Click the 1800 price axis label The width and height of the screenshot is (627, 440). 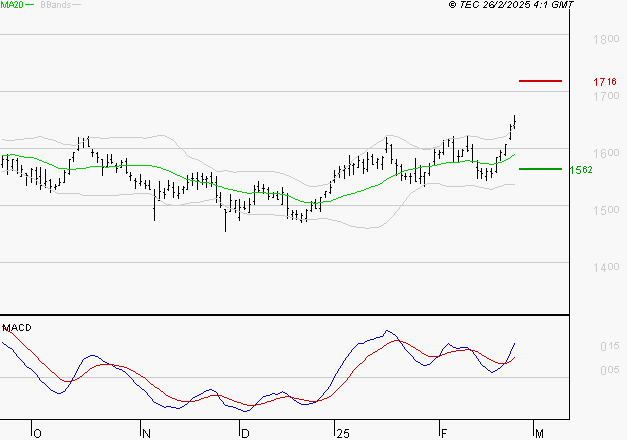tap(606, 39)
